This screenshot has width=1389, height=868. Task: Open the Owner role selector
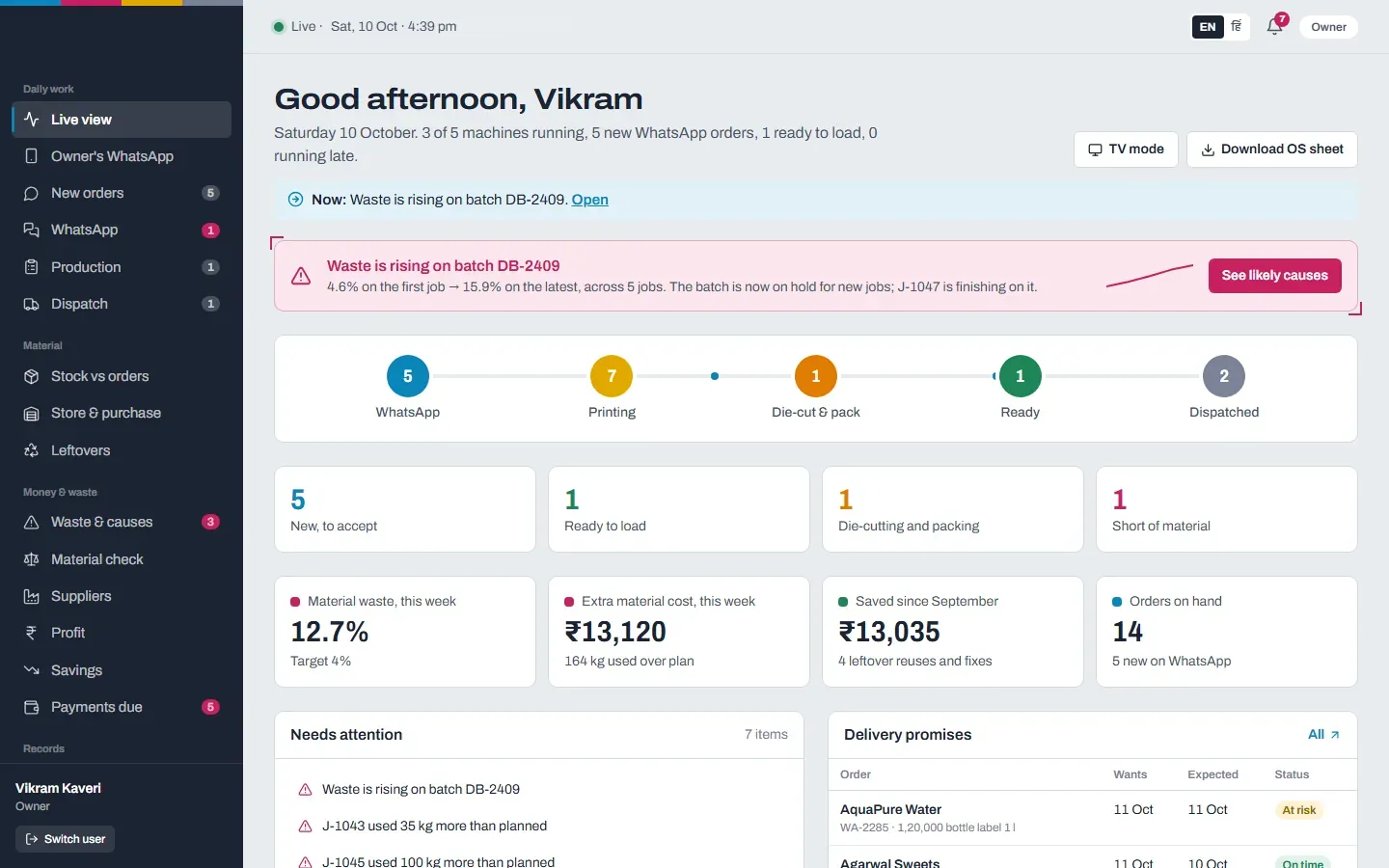click(1328, 27)
